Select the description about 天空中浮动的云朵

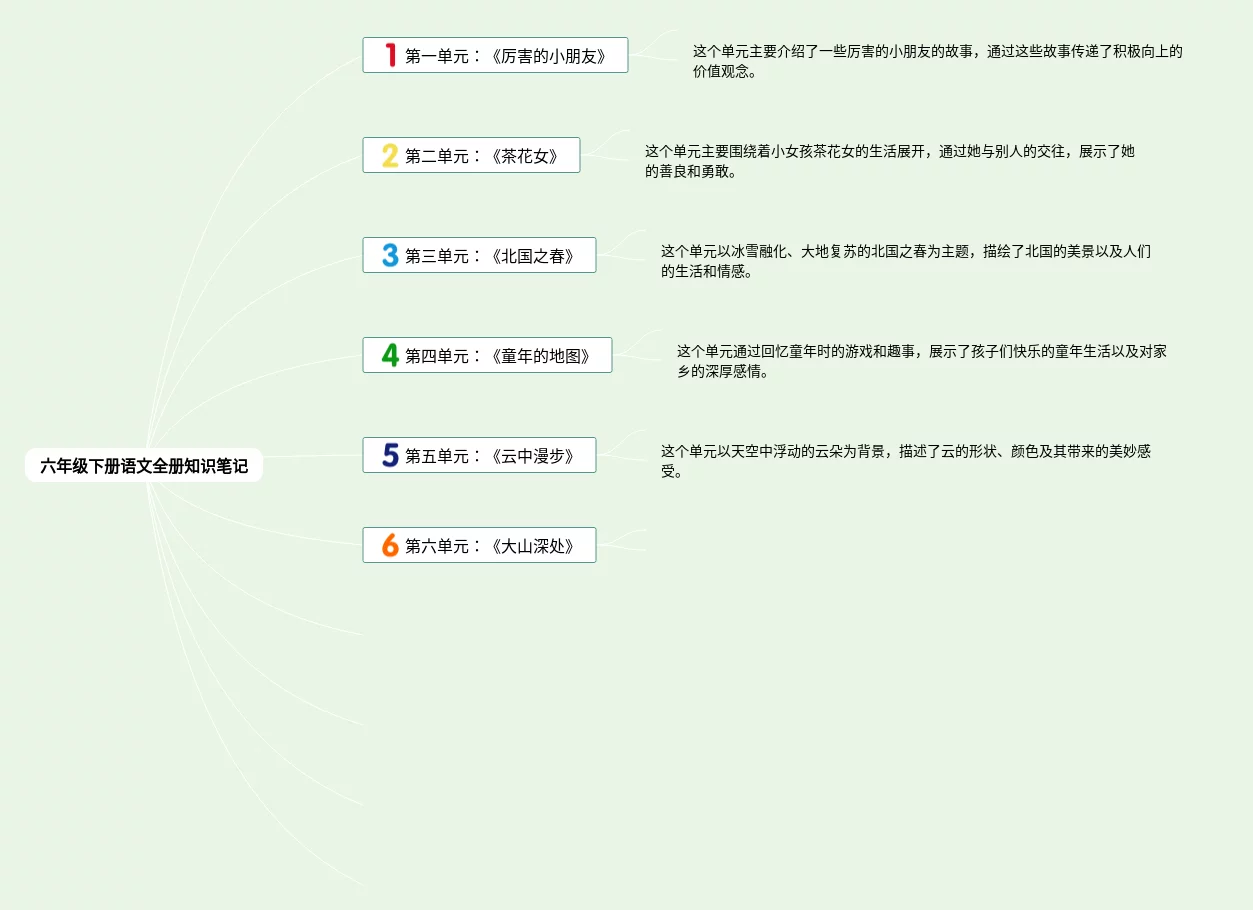[x=906, y=461]
